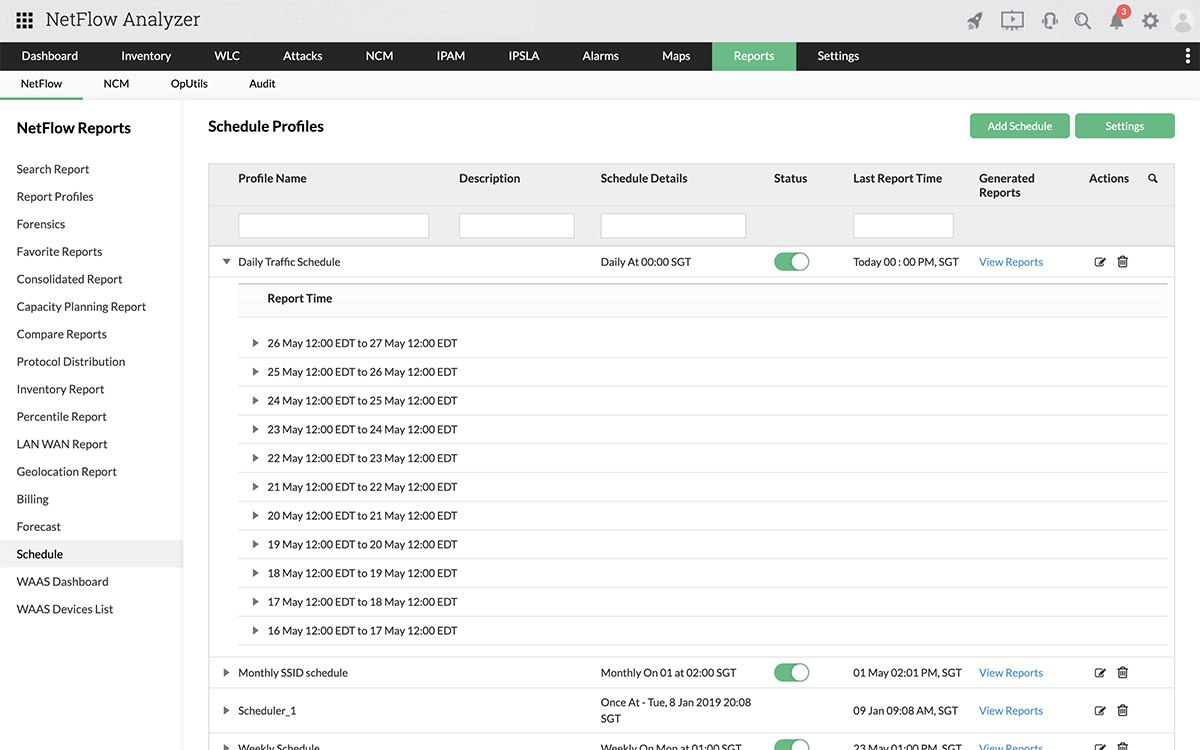The image size is (1200, 750).
Task: Click the Last Report Time filter field
Action: point(903,225)
